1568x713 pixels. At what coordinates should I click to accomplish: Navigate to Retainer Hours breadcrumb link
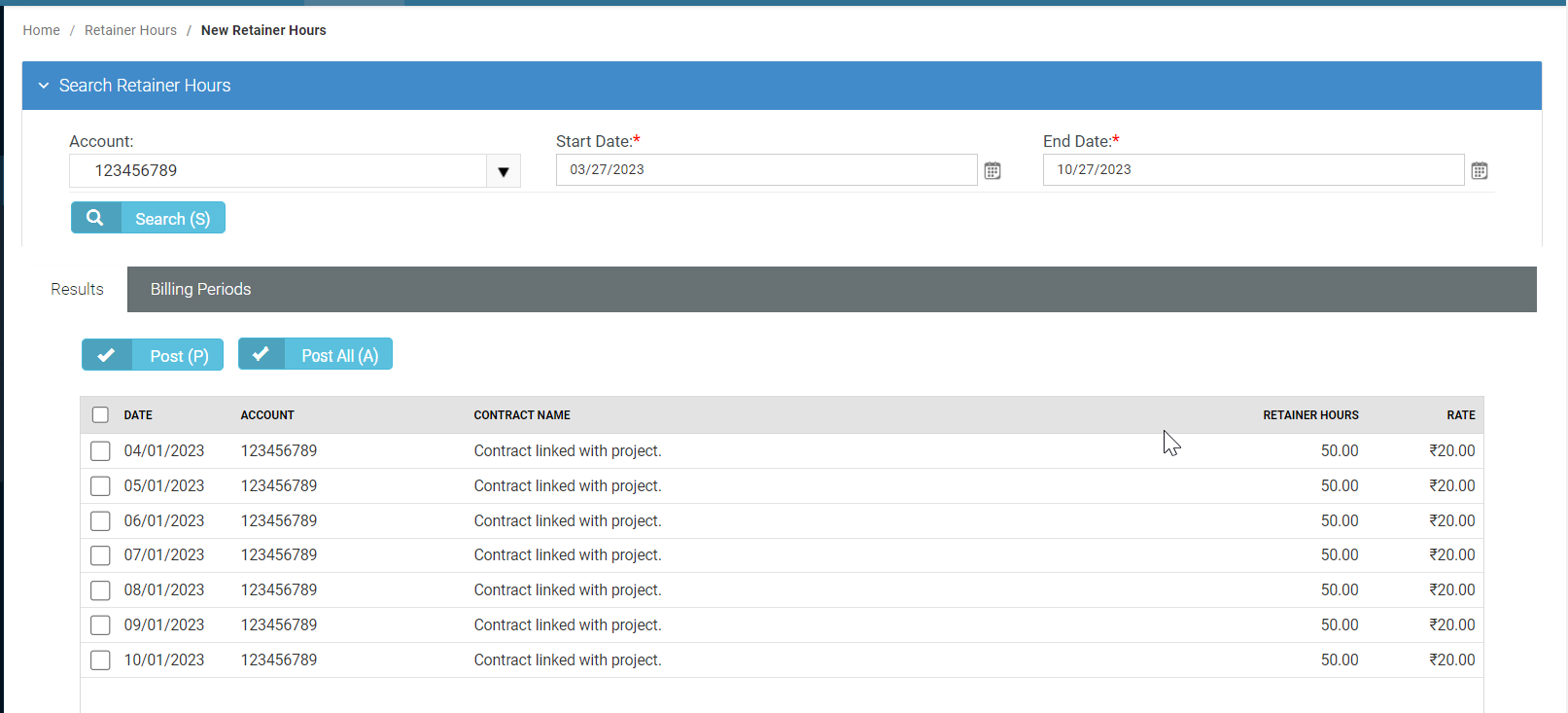(130, 30)
